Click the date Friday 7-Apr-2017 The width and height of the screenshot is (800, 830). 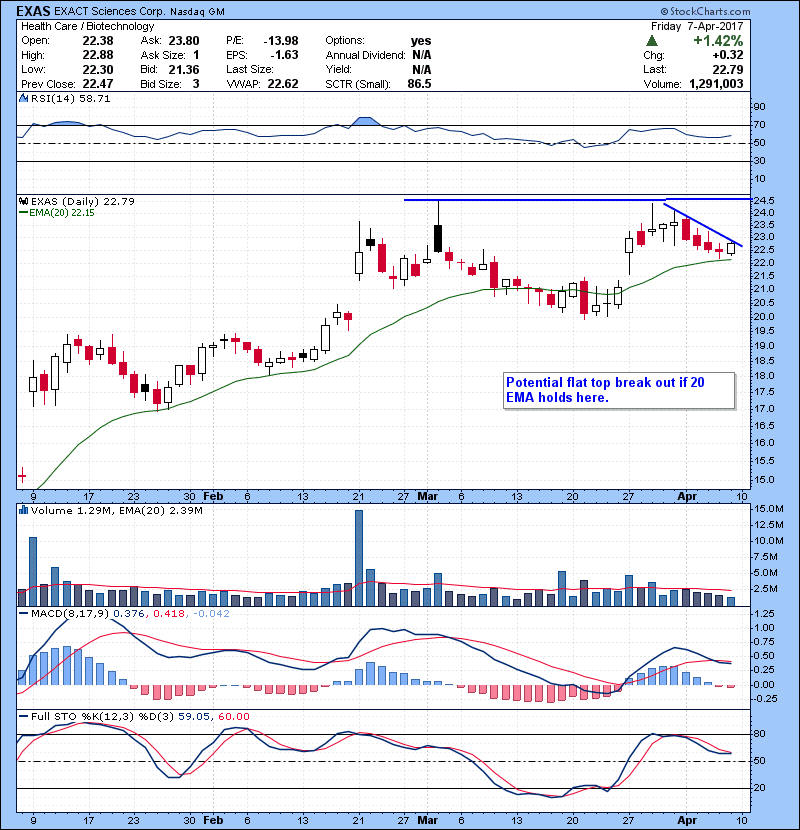[x=697, y=26]
